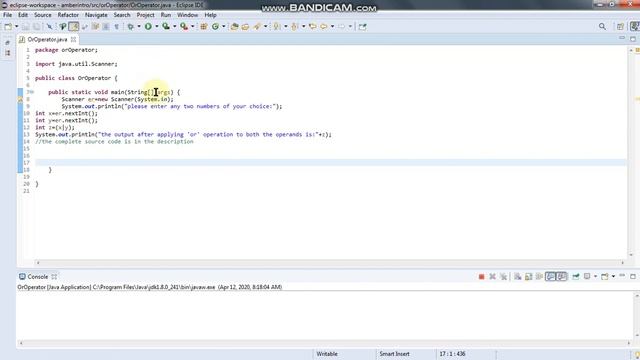Toggle the Mark Occurrences highlighter button
Viewport: 640px width, 360px height.
click(74, 27)
